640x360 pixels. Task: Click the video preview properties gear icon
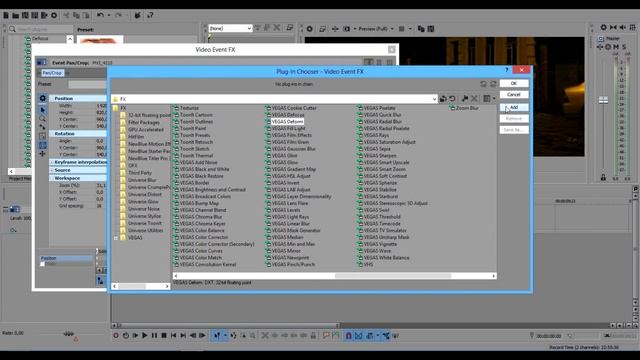[x=309, y=29]
